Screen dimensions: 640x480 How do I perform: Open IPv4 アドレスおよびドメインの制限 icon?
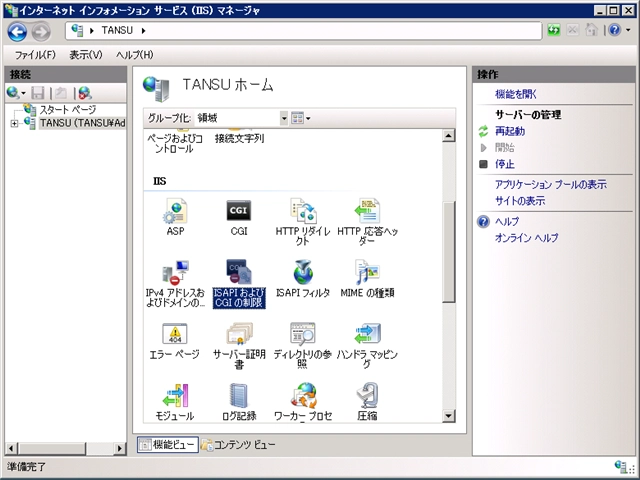pos(175,284)
